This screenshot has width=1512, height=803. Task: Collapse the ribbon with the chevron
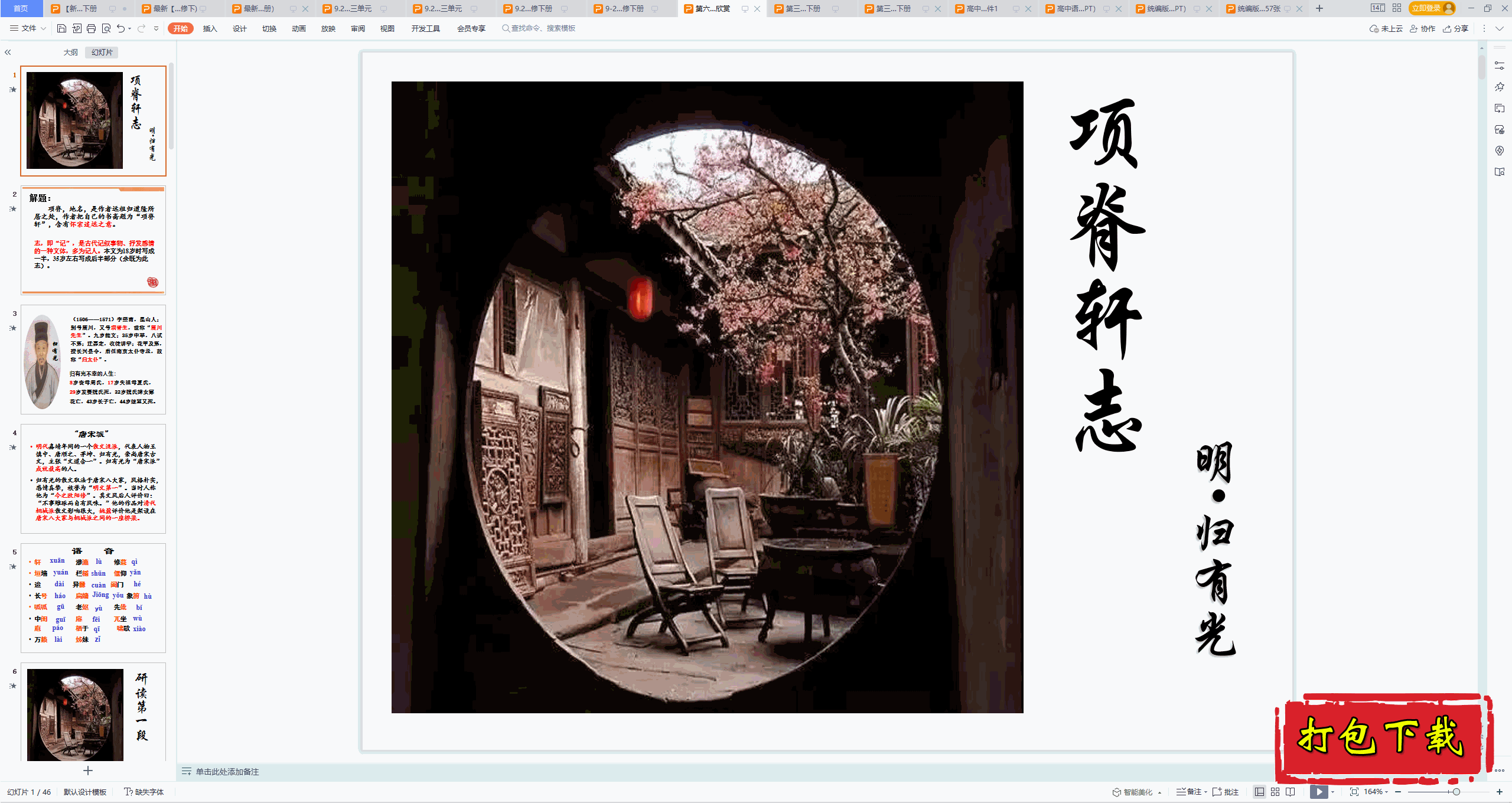click(1500, 28)
